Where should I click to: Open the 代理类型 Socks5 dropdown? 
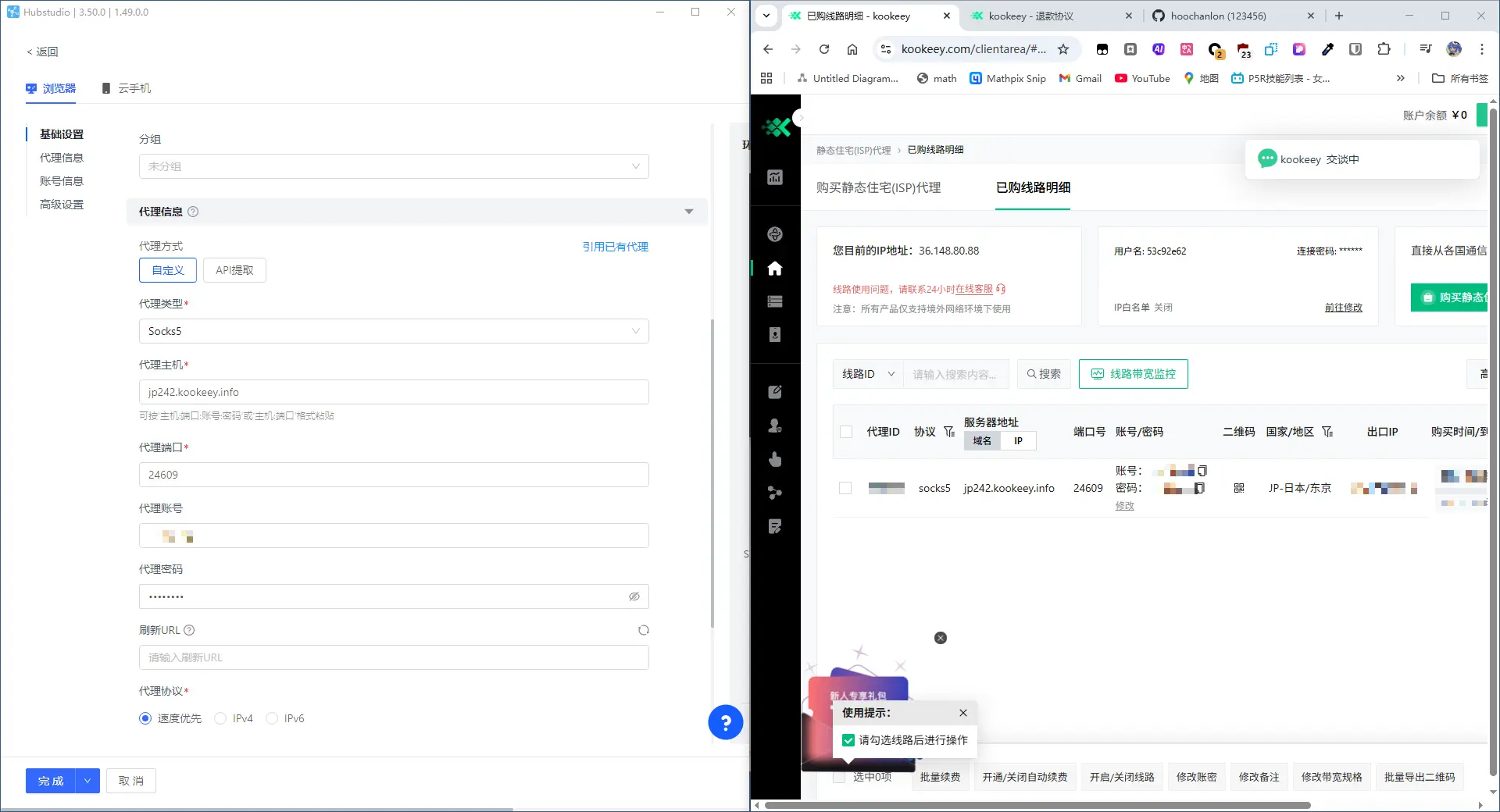pyautogui.click(x=394, y=331)
